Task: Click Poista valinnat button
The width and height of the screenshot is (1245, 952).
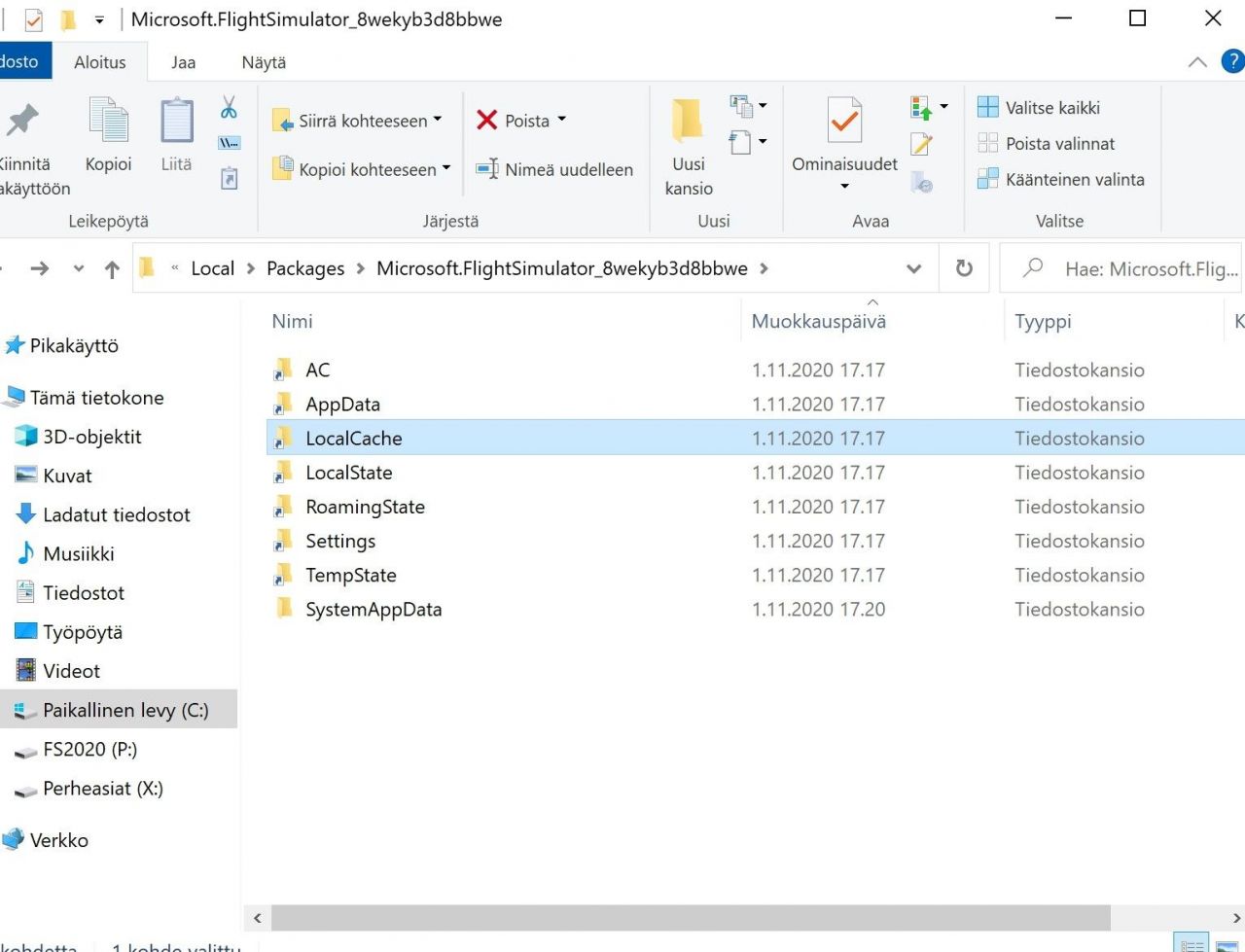Action: [x=1047, y=144]
